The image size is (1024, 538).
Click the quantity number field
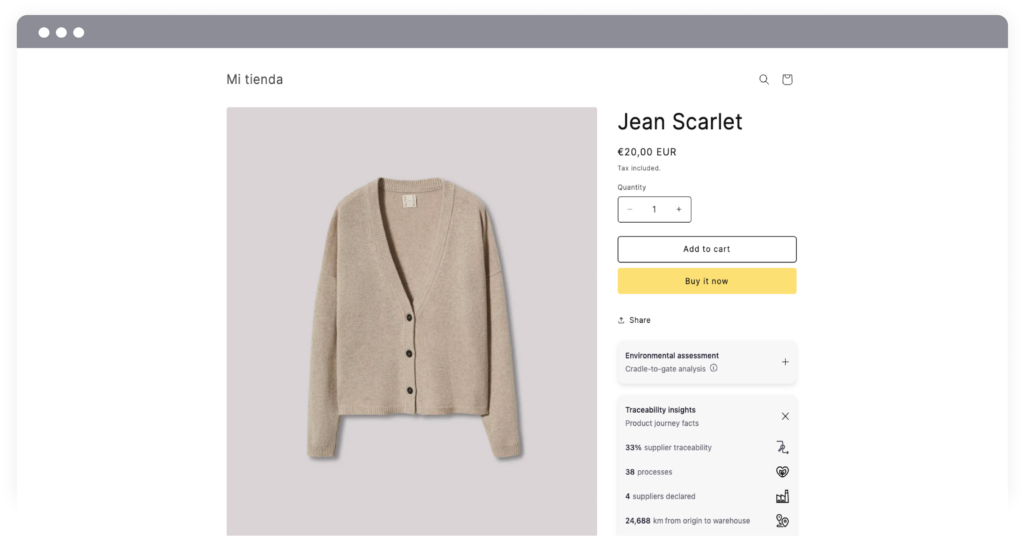[x=654, y=210]
